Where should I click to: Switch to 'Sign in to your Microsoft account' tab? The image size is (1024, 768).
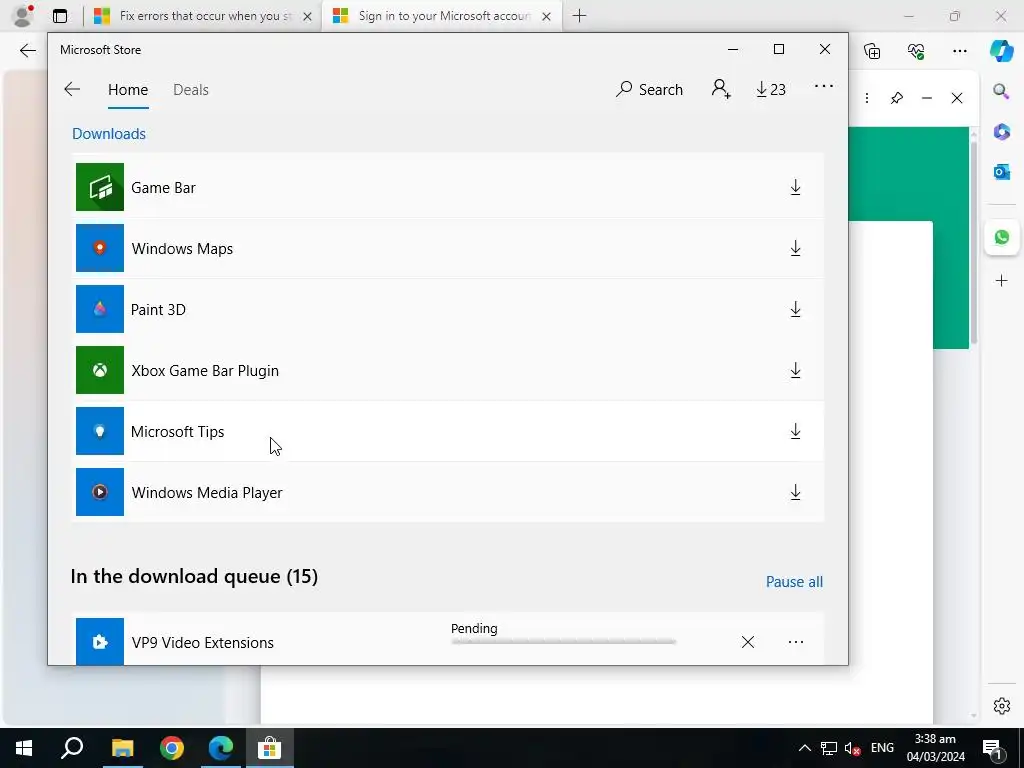tap(443, 16)
